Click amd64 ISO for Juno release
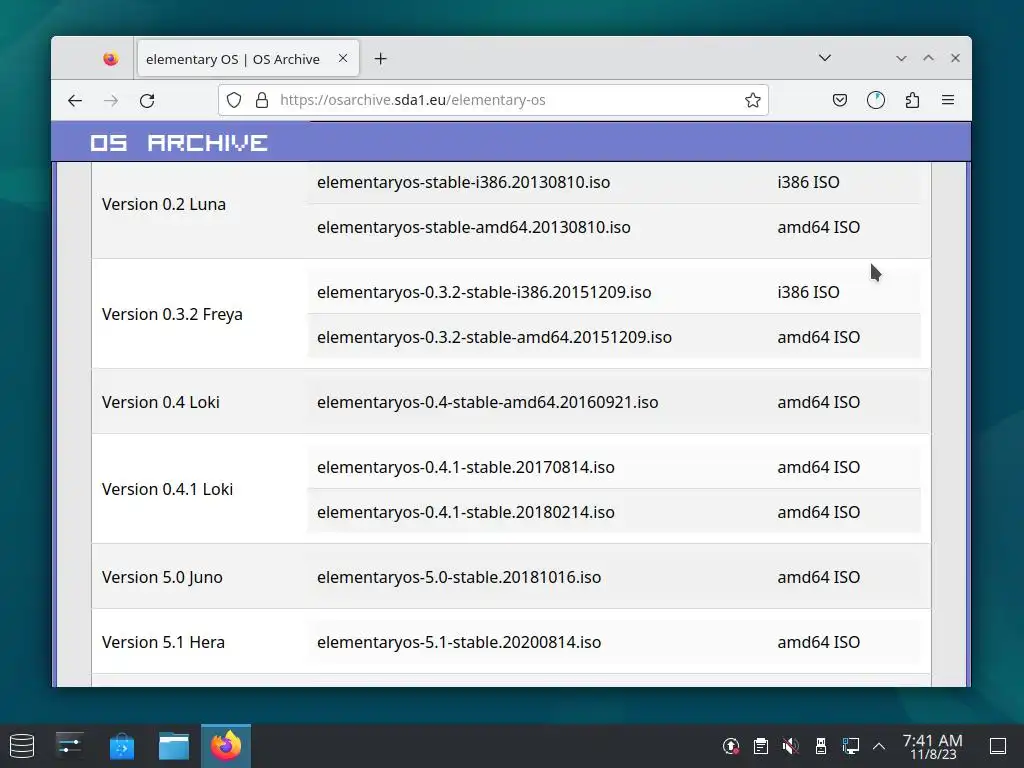 coord(818,577)
